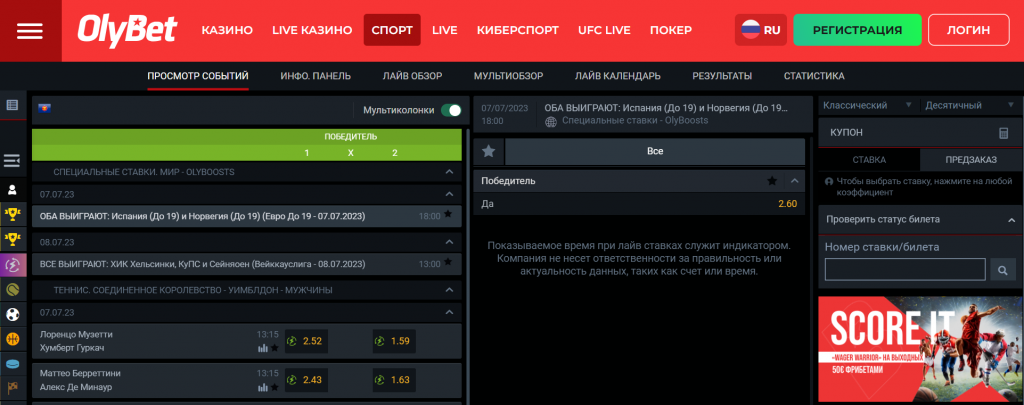Favorite the Берреттини vs Де Минаур match star
Image resolution: width=1024 pixels, height=405 pixels.
click(x=275, y=387)
